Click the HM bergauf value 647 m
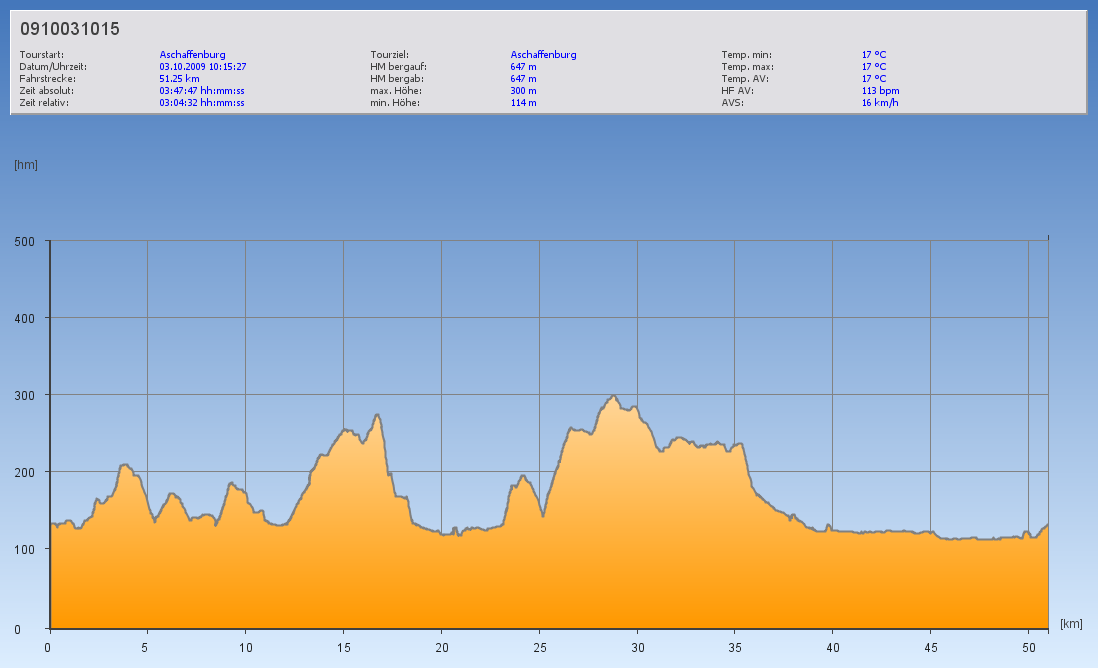 [523, 67]
